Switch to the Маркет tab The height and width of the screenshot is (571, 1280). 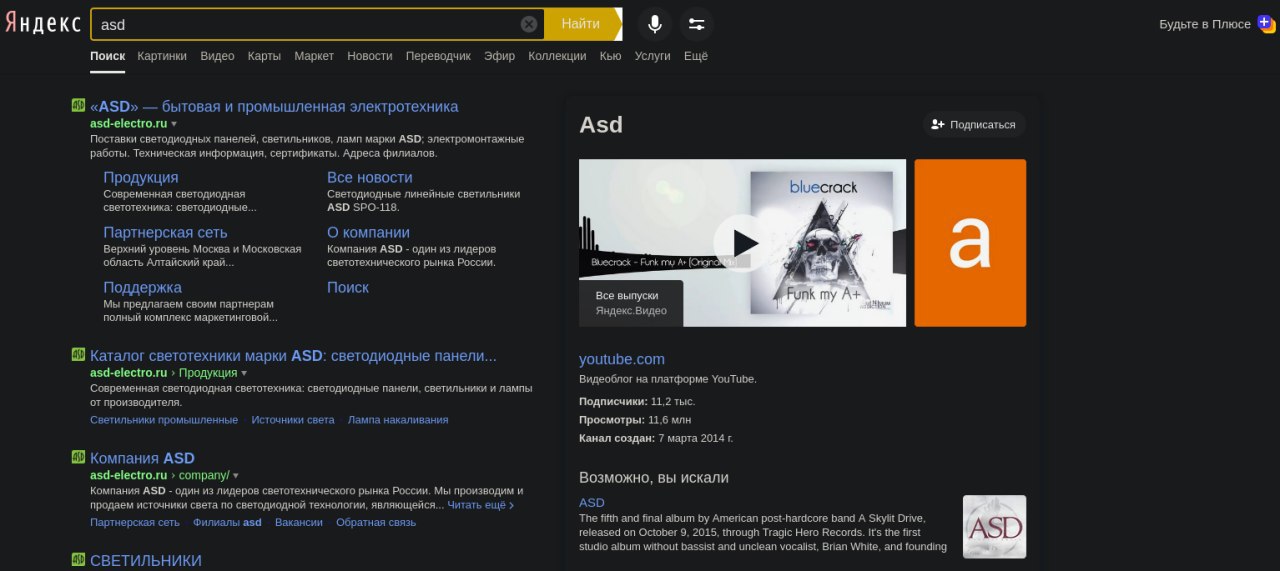point(314,56)
